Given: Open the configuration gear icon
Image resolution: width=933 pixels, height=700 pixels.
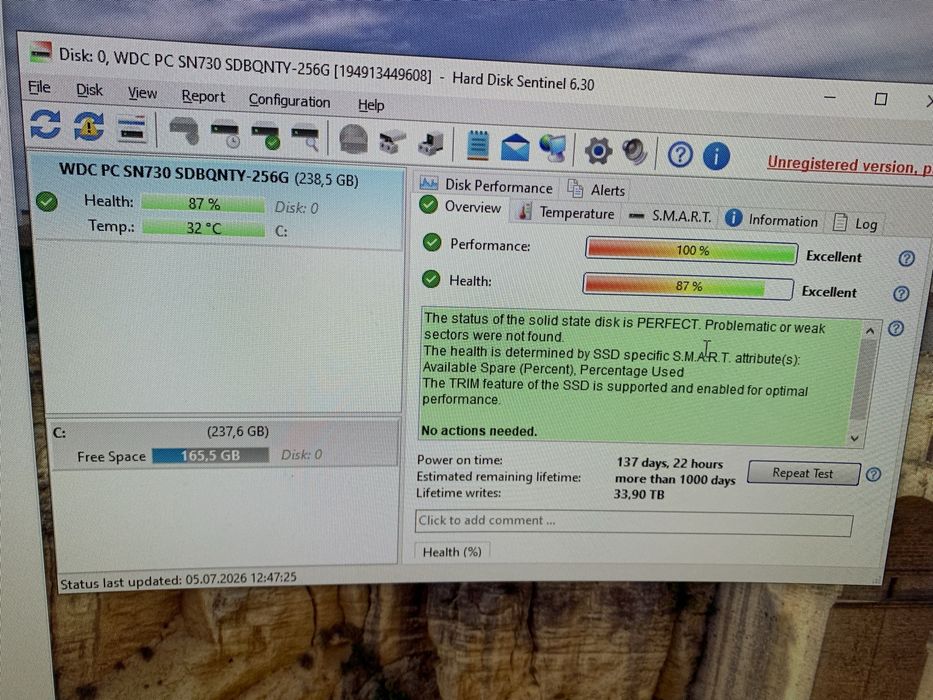Looking at the screenshot, I should [x=598, y=151].
